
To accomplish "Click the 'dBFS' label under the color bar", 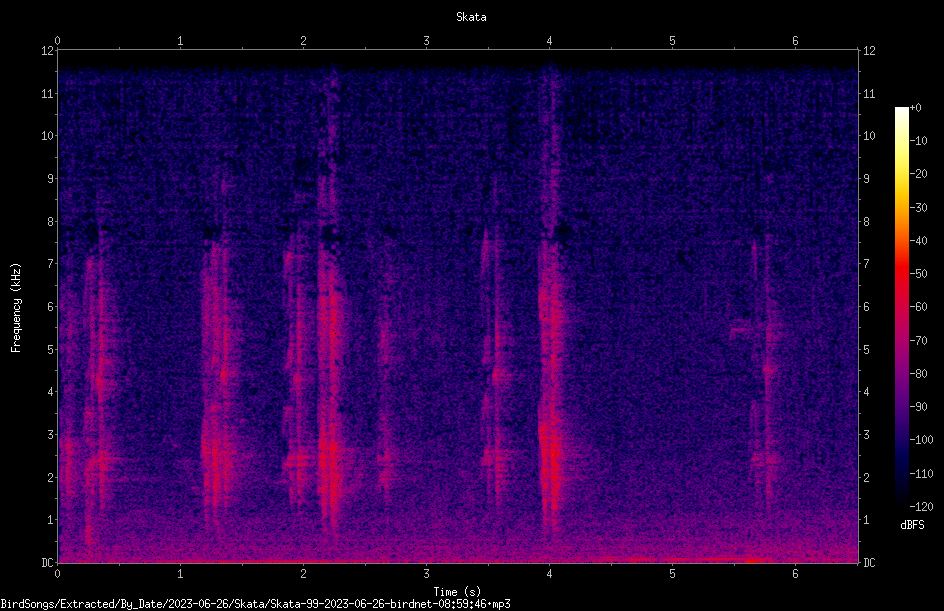I will 912,525.
